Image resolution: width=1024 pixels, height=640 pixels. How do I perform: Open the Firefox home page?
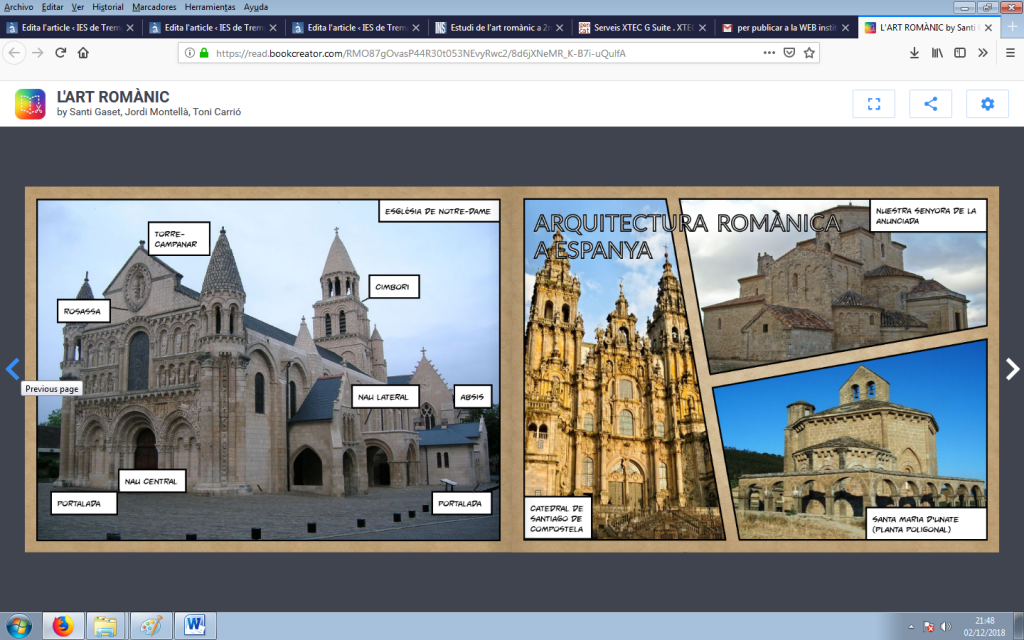[83, 53]
